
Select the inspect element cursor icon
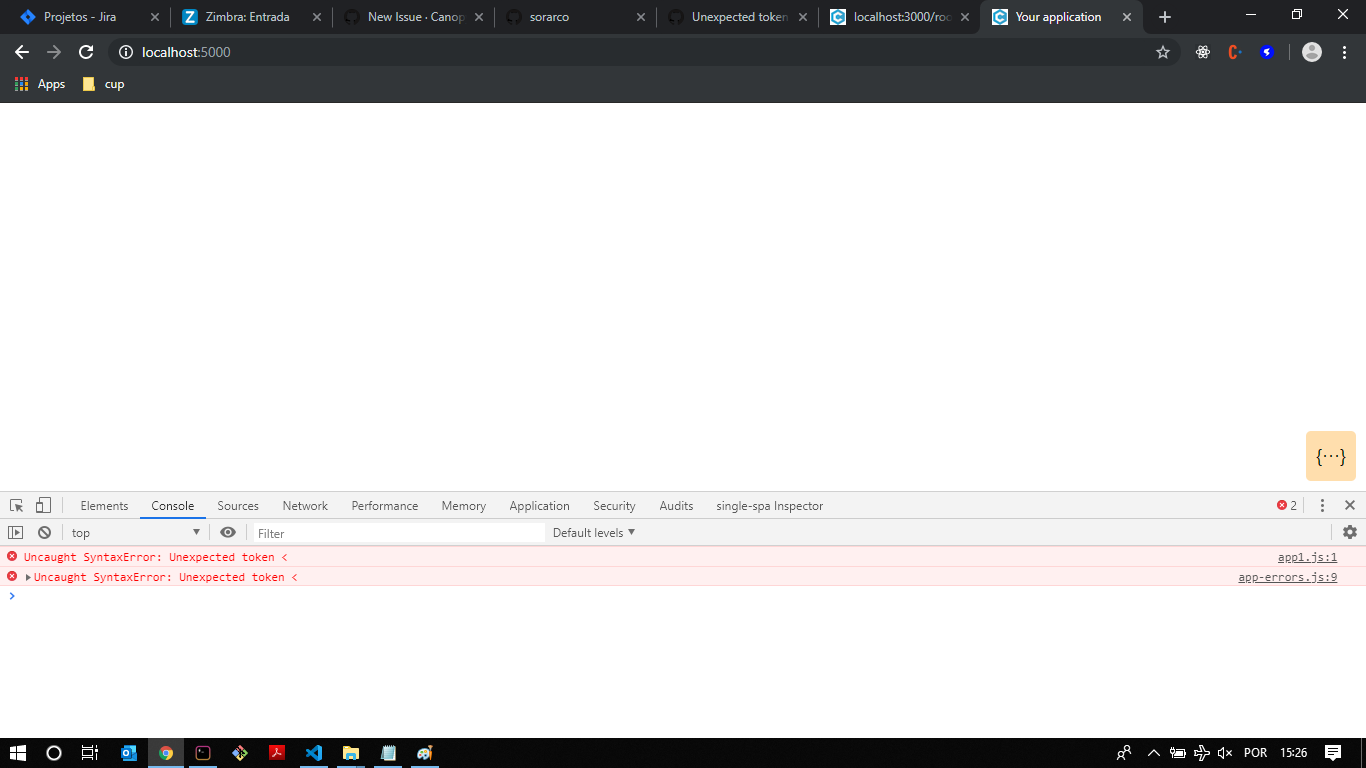click(15, 505)
